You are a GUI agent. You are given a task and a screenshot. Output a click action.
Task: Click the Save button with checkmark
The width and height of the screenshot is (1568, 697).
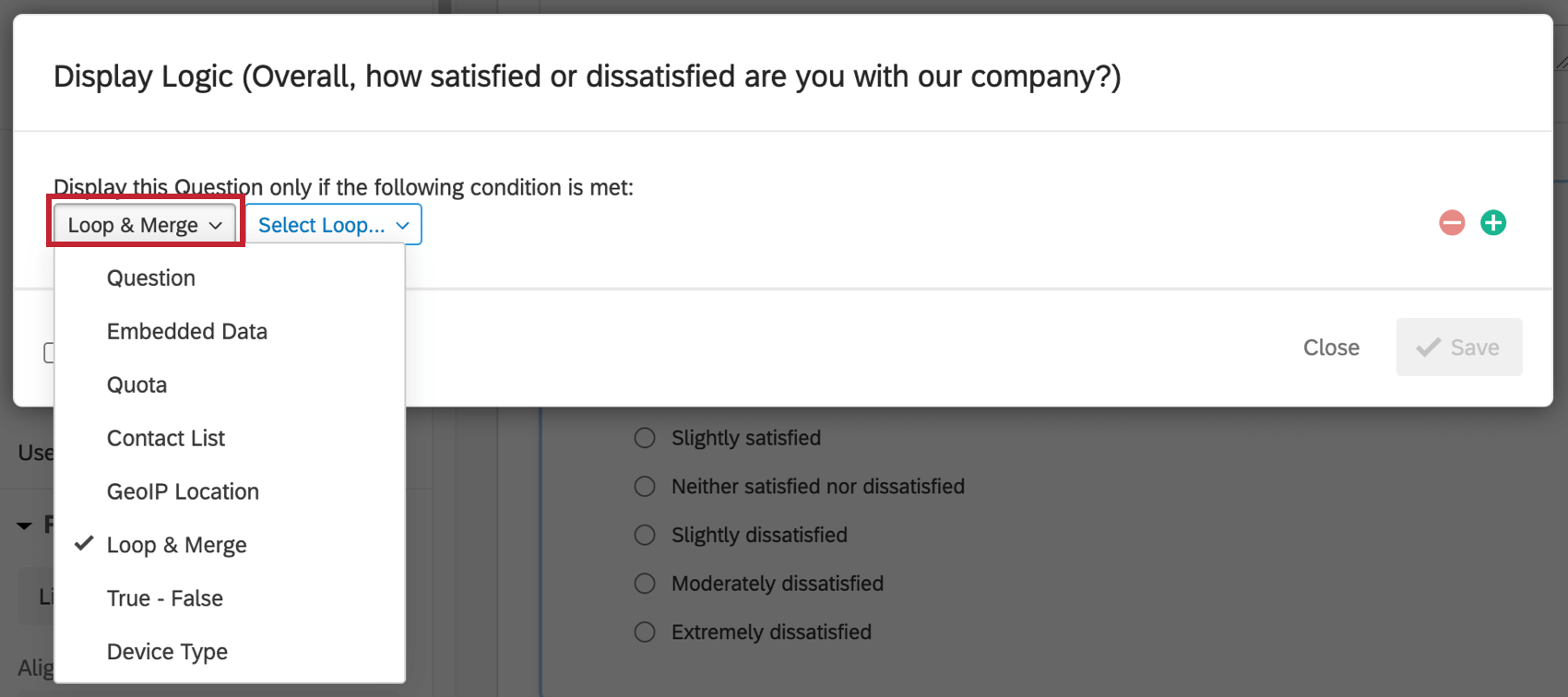click(1458, 348)
